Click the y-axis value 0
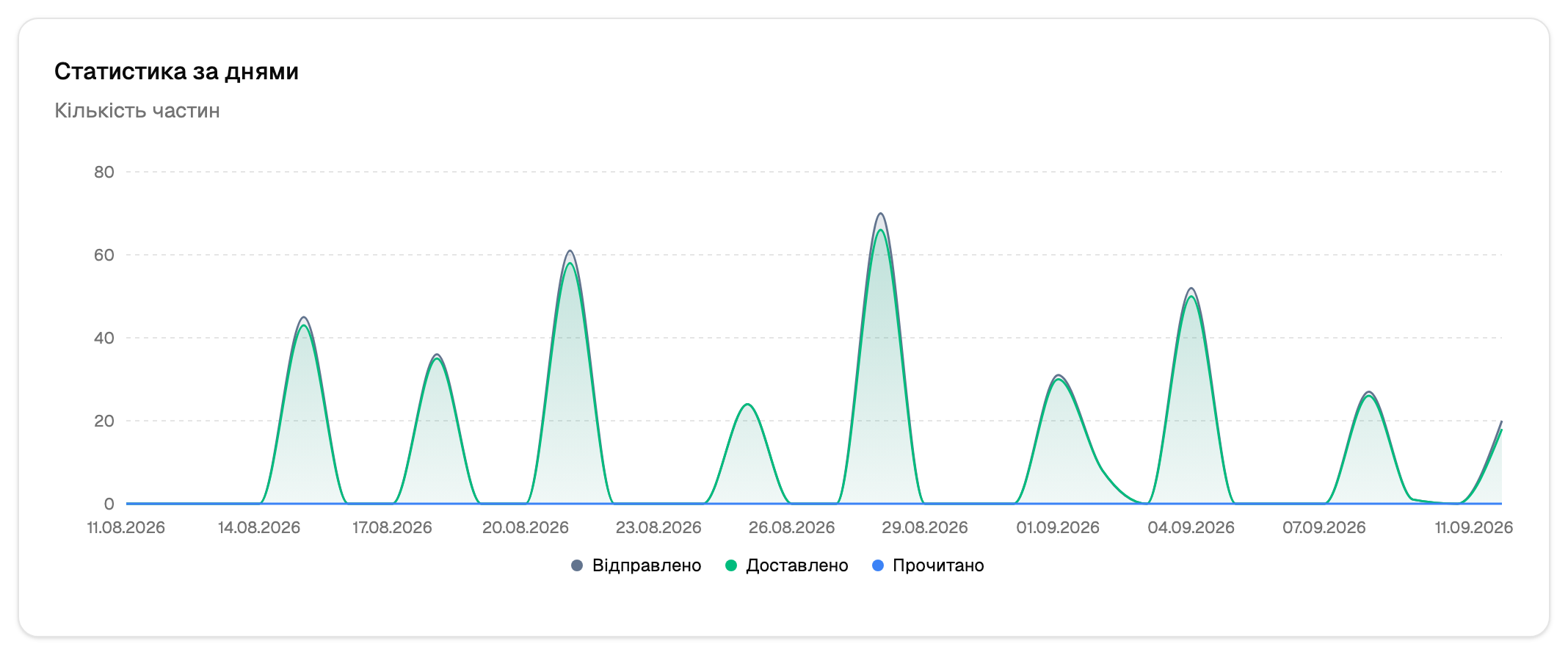 pos(109,504)
